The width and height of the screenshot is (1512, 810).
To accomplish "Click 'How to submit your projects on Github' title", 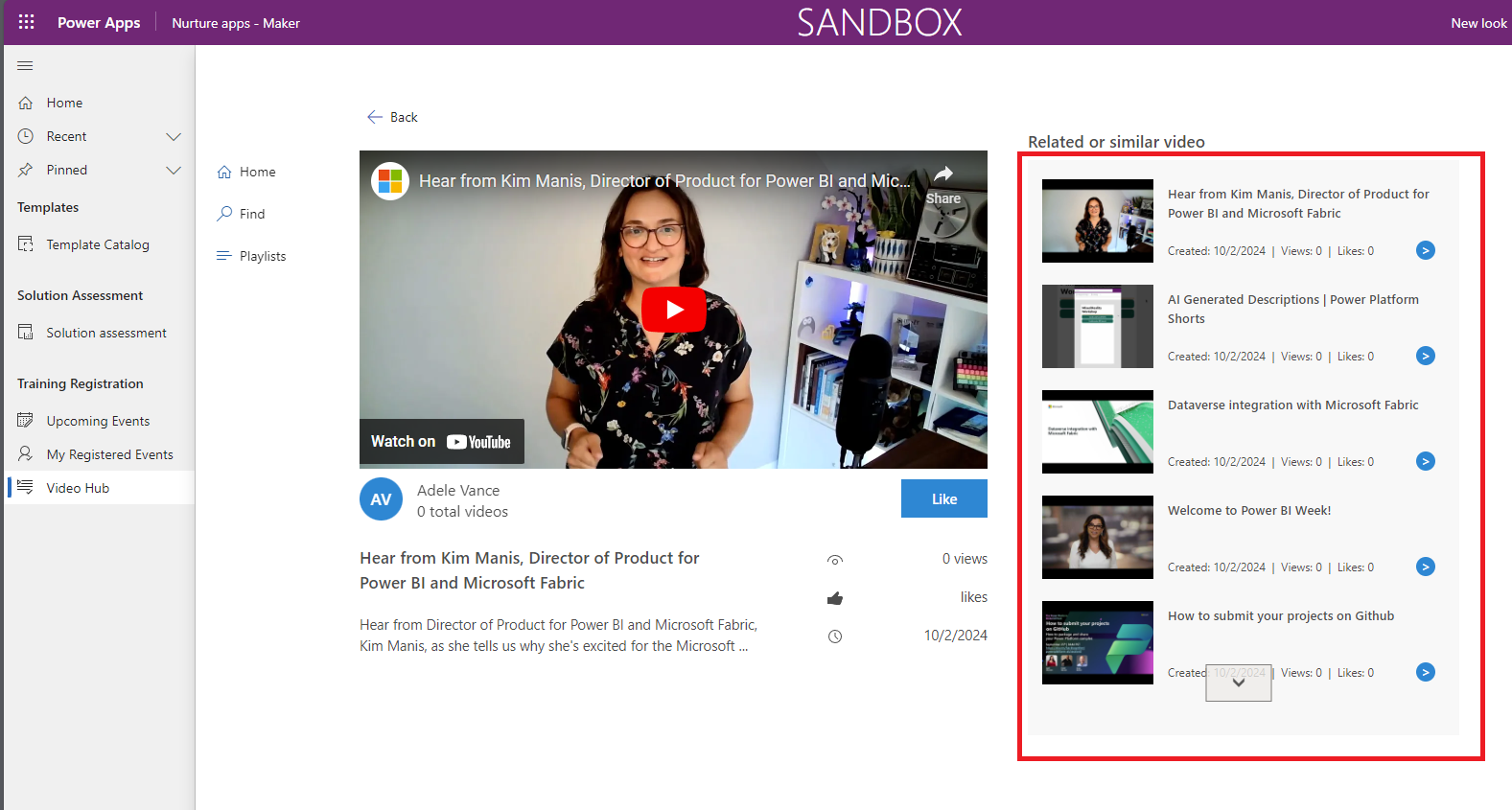I will (1281, 616).
